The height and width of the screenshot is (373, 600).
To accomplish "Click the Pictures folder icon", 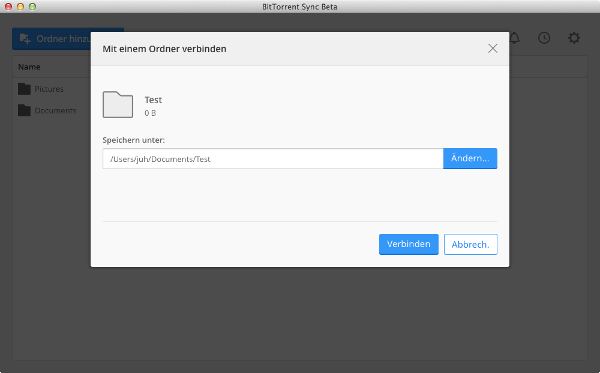I will pos(24,89).
